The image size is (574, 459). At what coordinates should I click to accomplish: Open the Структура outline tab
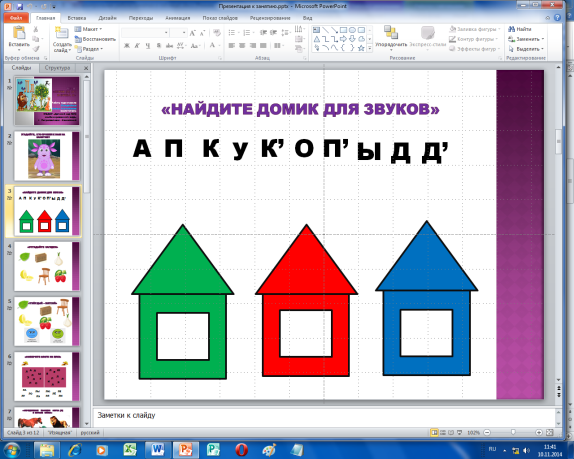point(57,68)
